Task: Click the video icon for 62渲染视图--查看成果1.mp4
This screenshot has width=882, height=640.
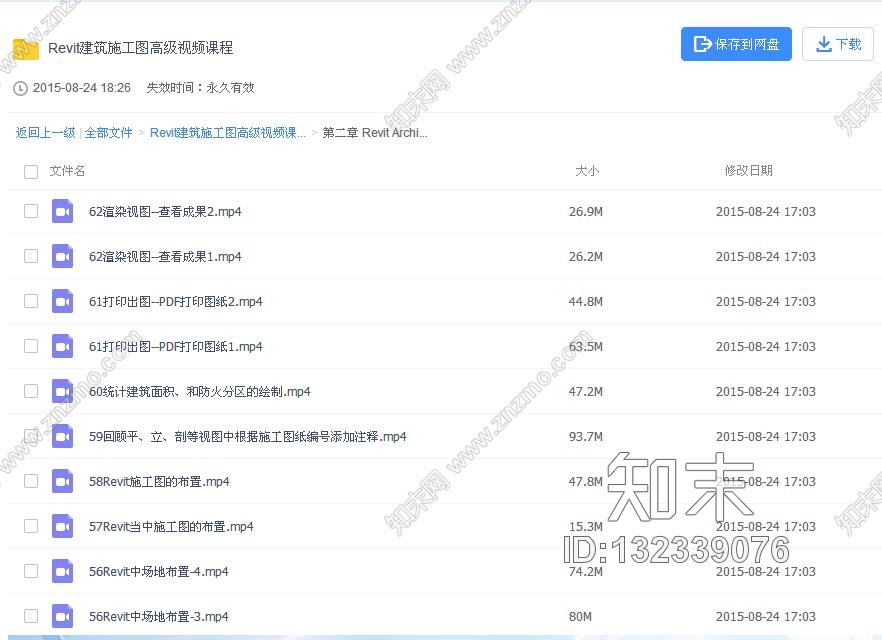Action: coord(62,256)
